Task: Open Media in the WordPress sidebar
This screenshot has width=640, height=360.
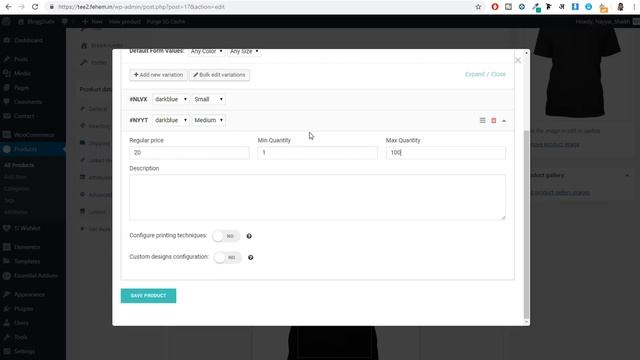Action: click(x=22, y=73)
